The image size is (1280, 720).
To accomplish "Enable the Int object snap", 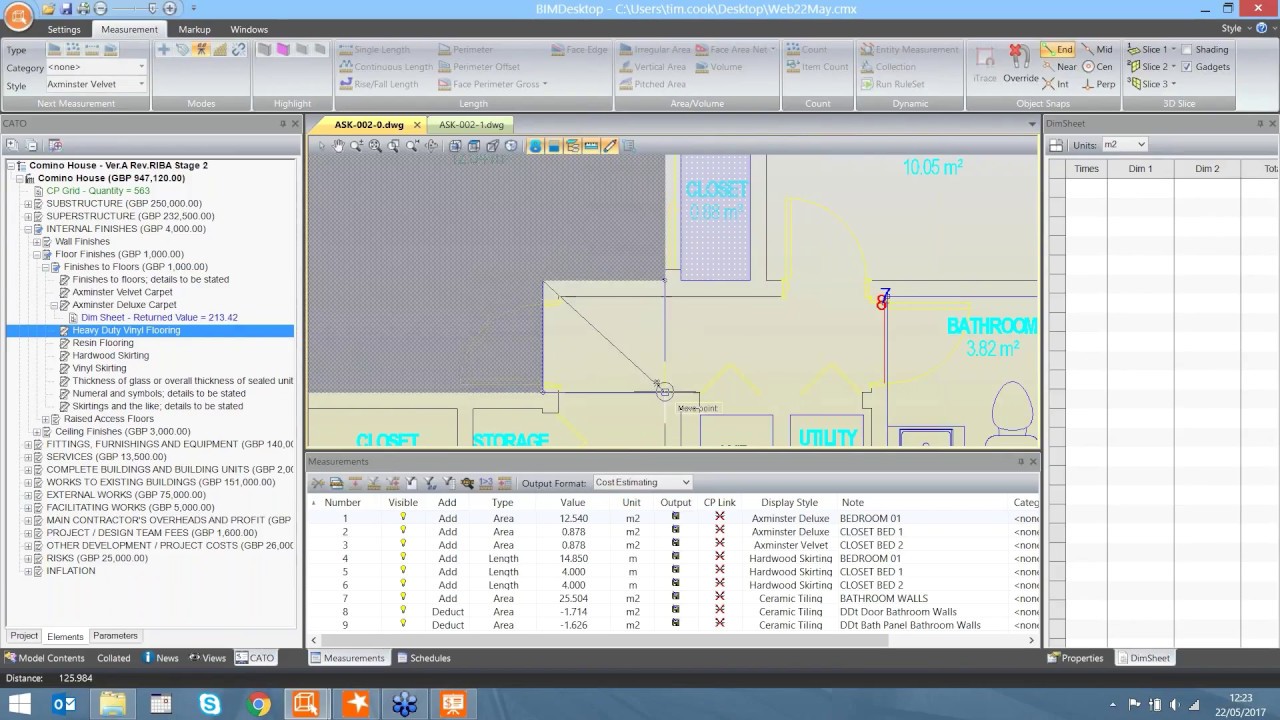I will tap(1055, 84).
